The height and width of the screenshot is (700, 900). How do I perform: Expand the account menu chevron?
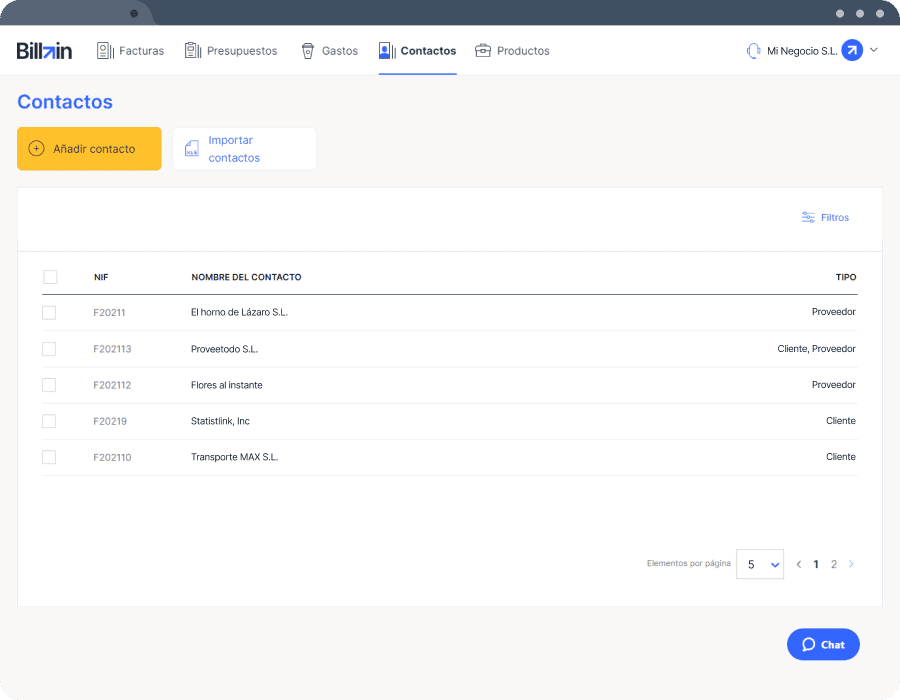click(874, 50)
